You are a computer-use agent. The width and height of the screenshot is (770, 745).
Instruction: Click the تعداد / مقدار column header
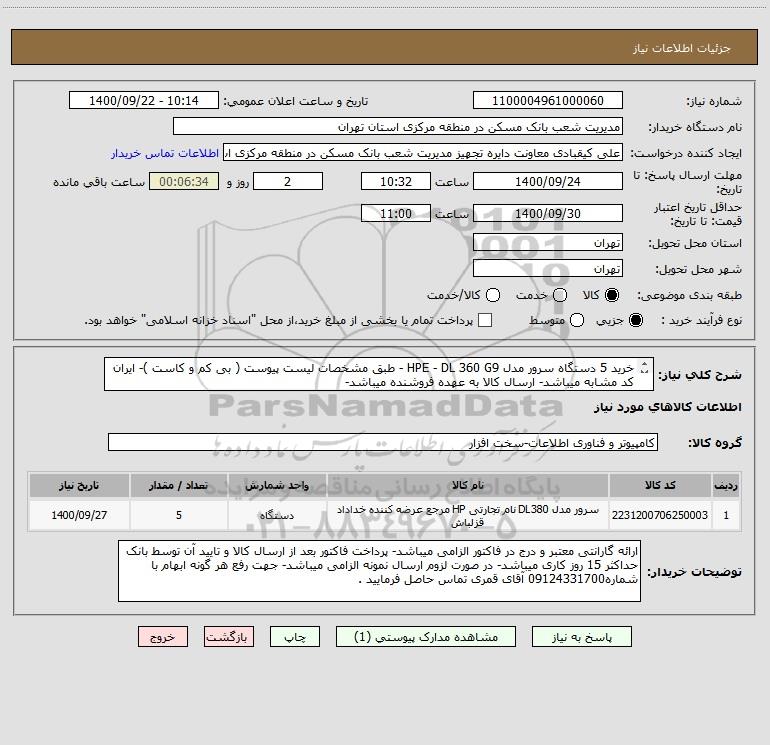[x=179, y=485]
